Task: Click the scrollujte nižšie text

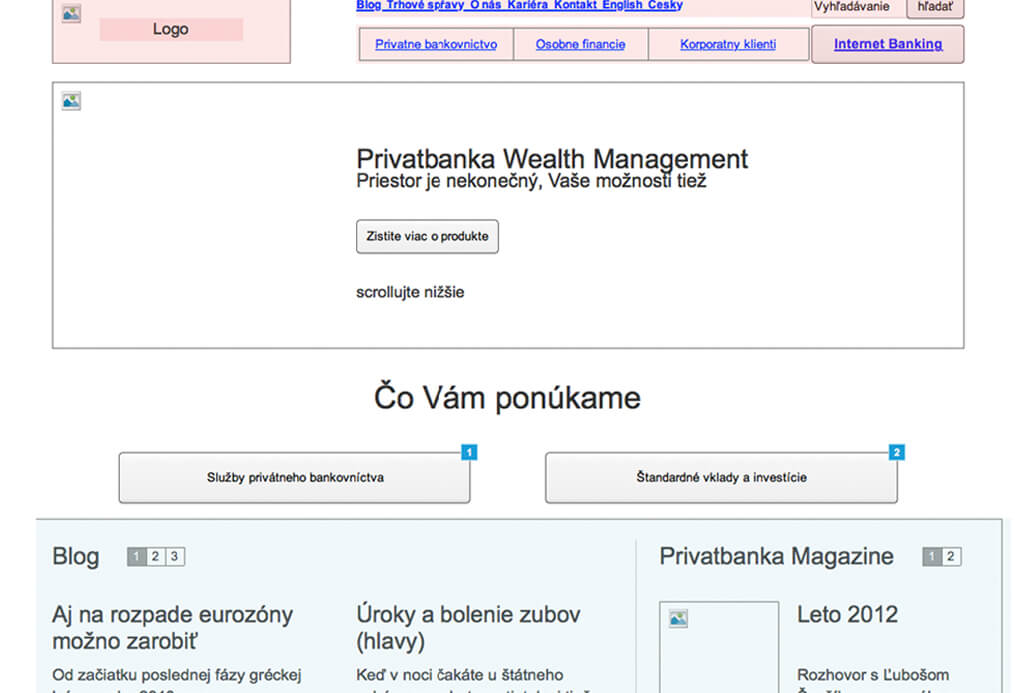Action: point(410,292)
